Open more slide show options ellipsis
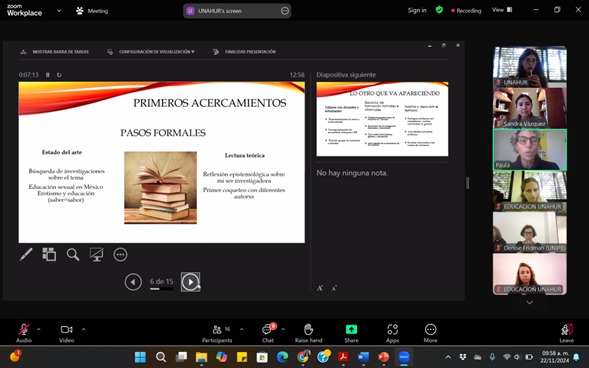 pos(120,255)
